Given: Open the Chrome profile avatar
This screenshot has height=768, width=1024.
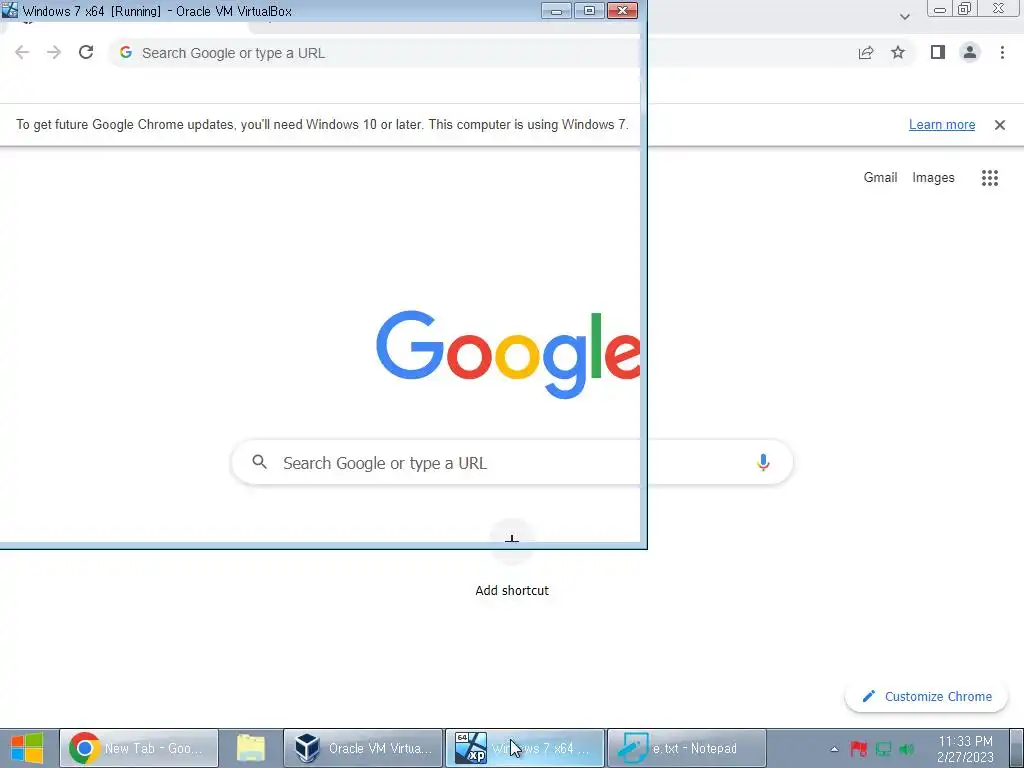Looking at the screenshot, I should click(970, 52).
